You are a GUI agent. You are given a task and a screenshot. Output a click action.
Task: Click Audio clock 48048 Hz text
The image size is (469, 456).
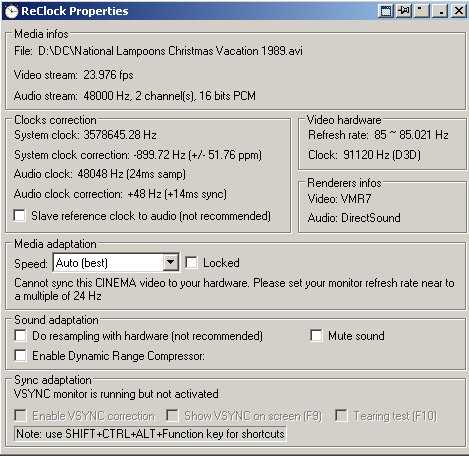pyautogui.click(x=100, y=174)
